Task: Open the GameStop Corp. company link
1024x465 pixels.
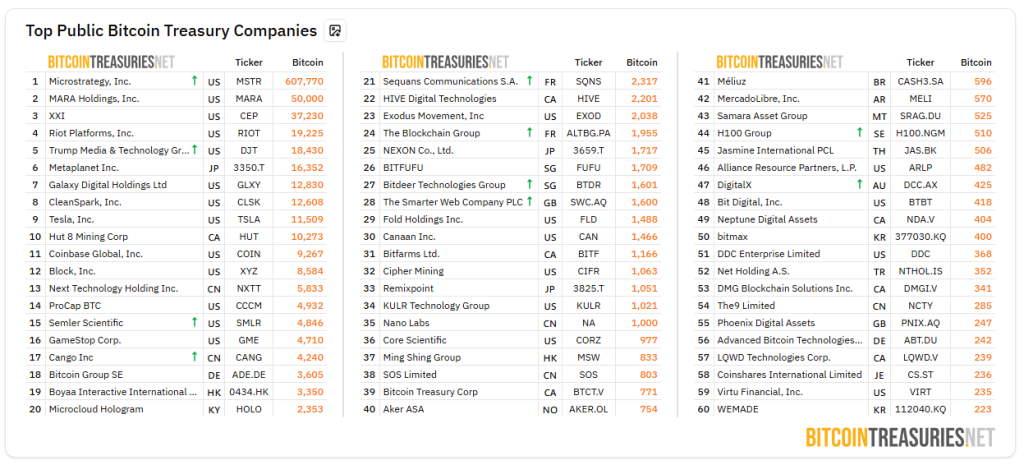Action: pos(85,340)
